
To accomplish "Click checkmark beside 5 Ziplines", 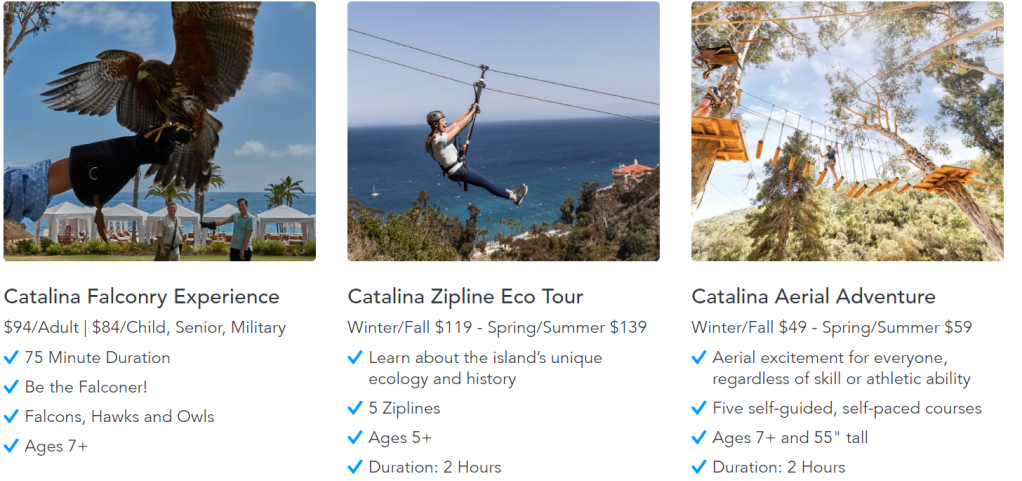I will (x=355, y=408).
